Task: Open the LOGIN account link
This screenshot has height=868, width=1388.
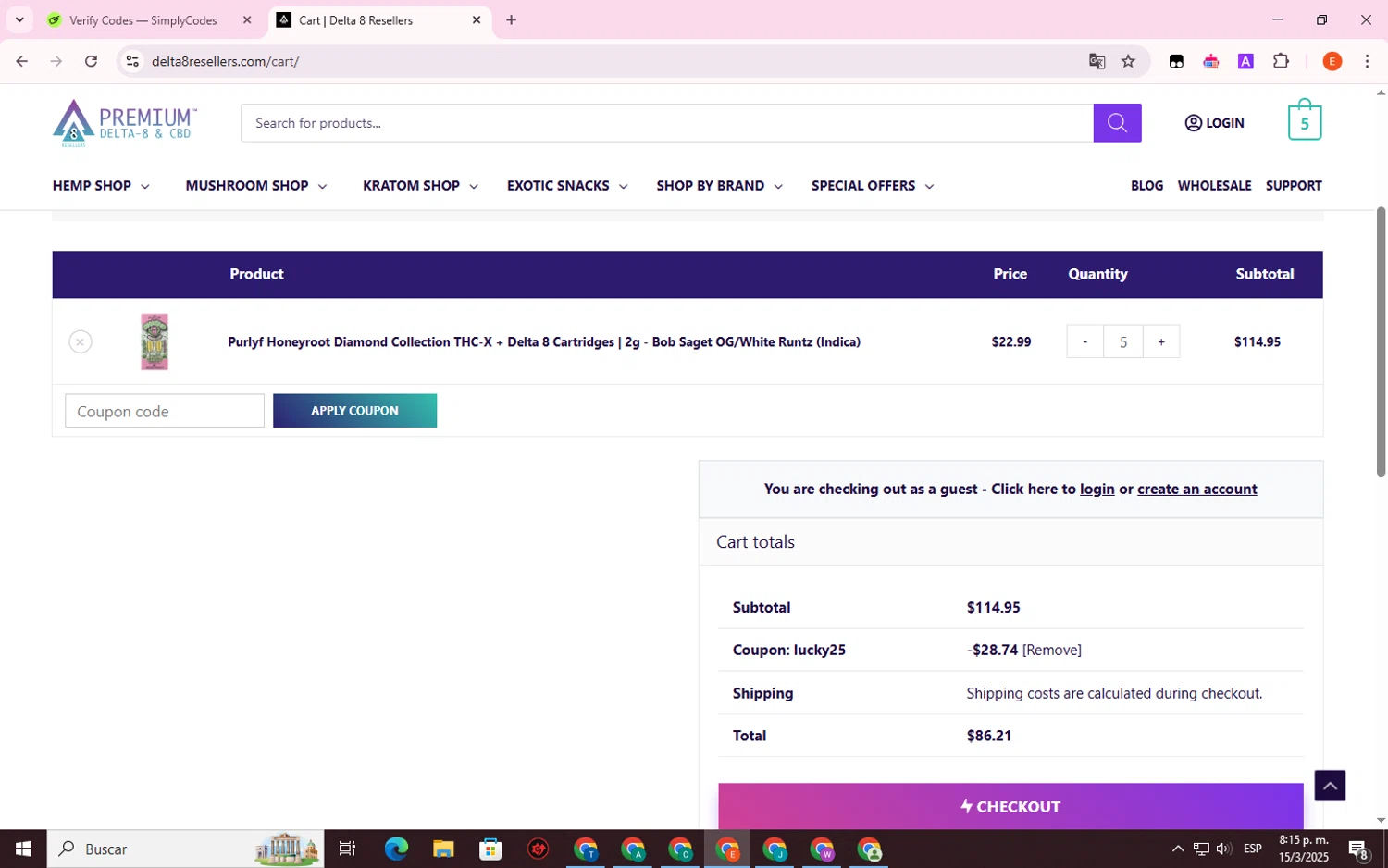Action: click(1214, 123)
